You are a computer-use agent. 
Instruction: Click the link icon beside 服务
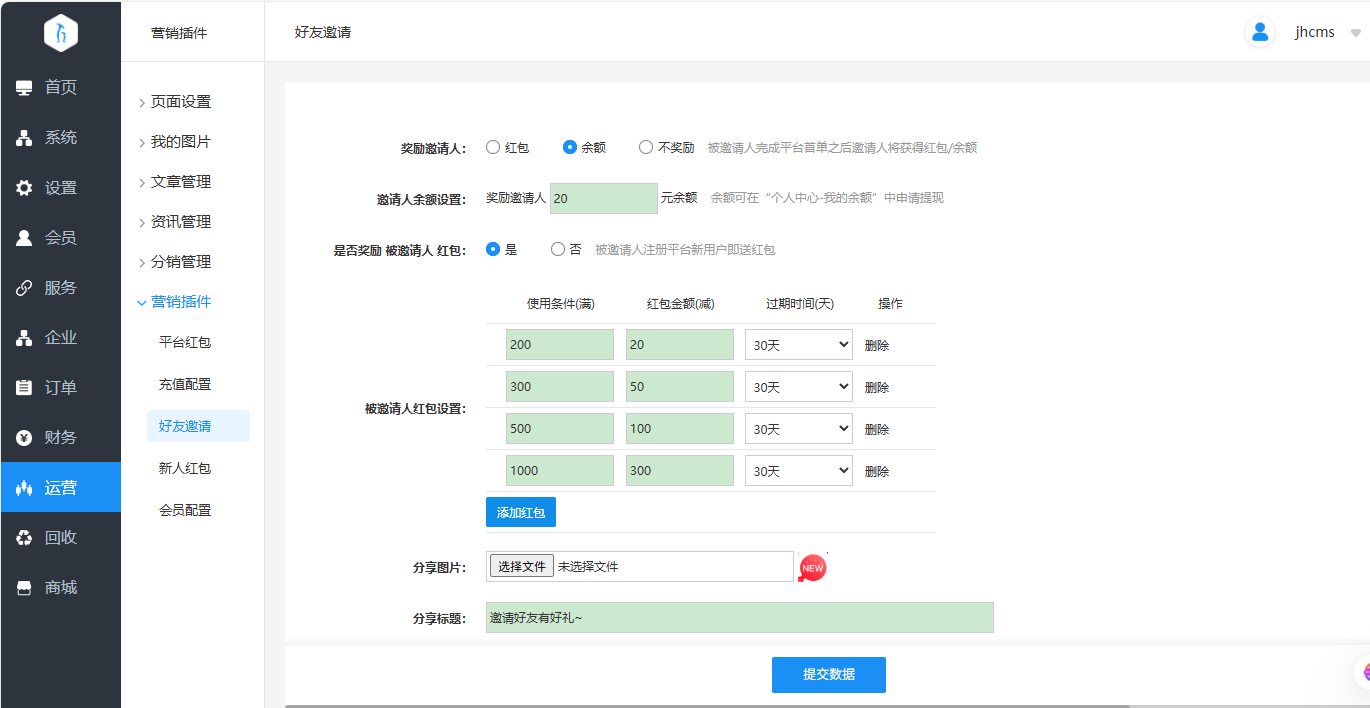(x=24, y=288)
